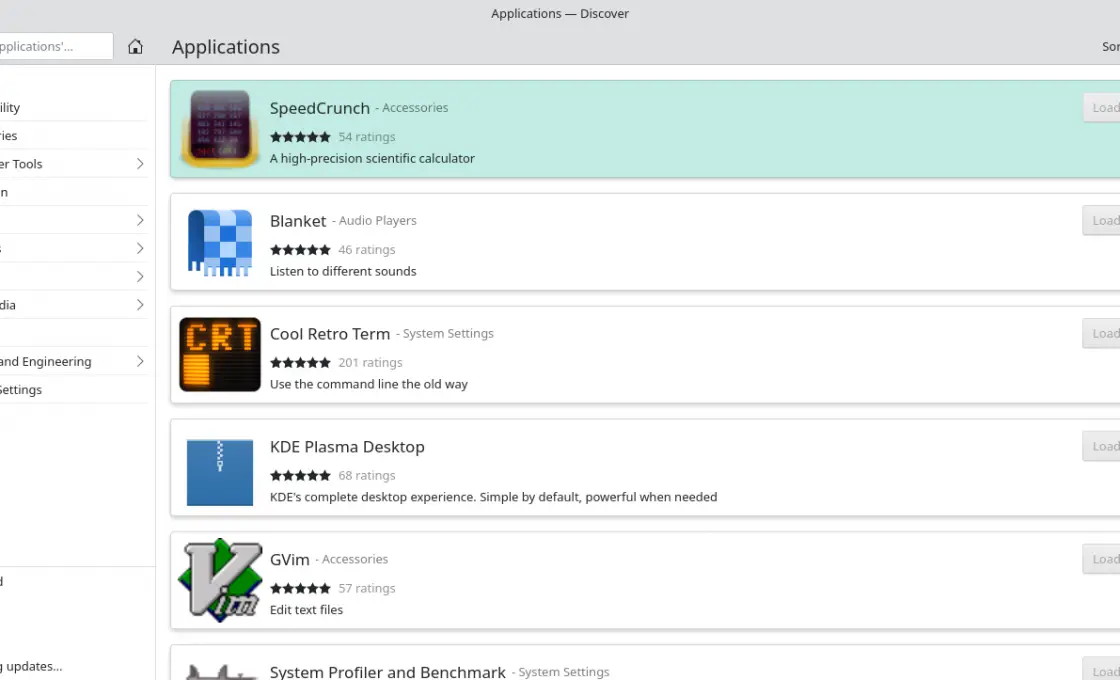Open the Blanket title

(x=298, y=221)
